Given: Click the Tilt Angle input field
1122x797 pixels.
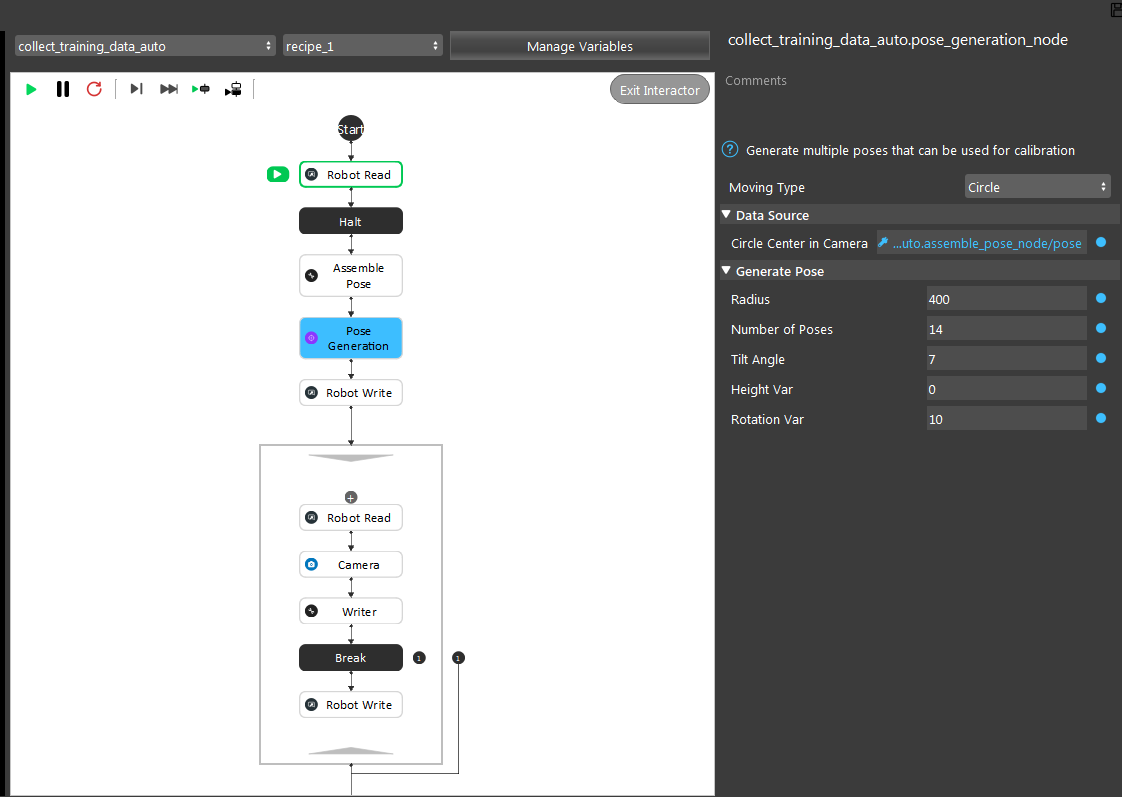Looking at the screenshot, I should [x=1007, y=359].
